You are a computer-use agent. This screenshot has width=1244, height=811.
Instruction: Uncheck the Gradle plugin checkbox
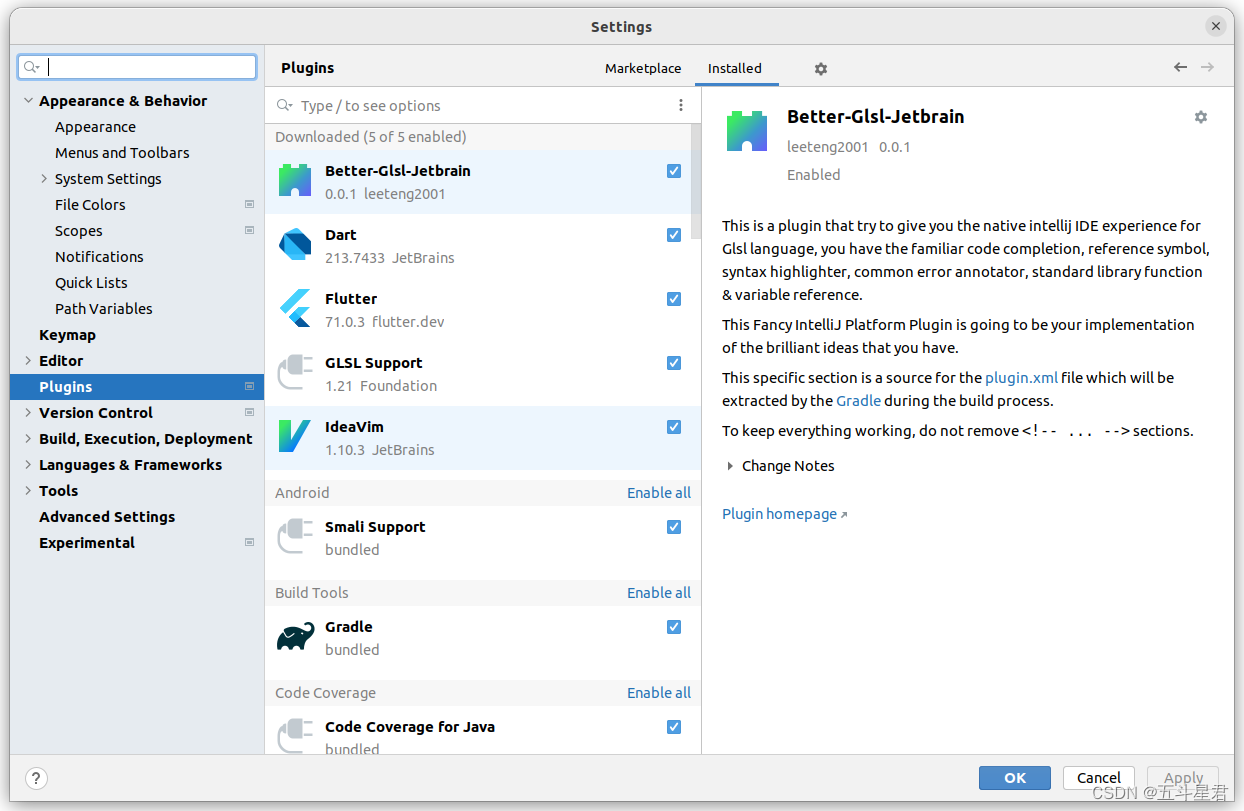(x=674, y=627)
